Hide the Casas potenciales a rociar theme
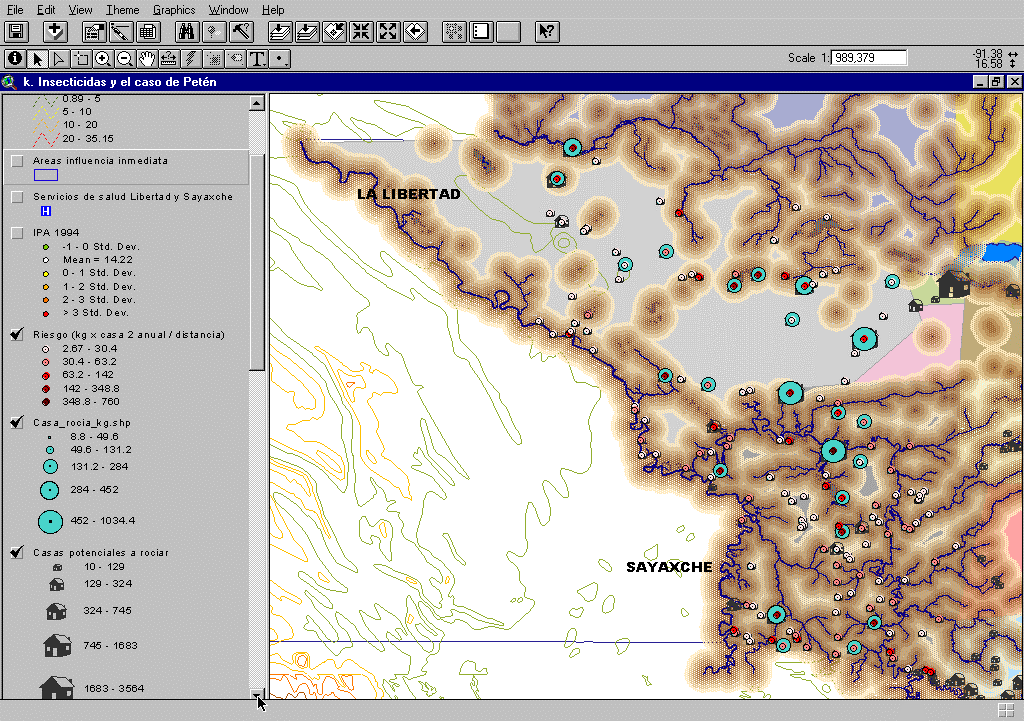 click(x=17, y=552)
